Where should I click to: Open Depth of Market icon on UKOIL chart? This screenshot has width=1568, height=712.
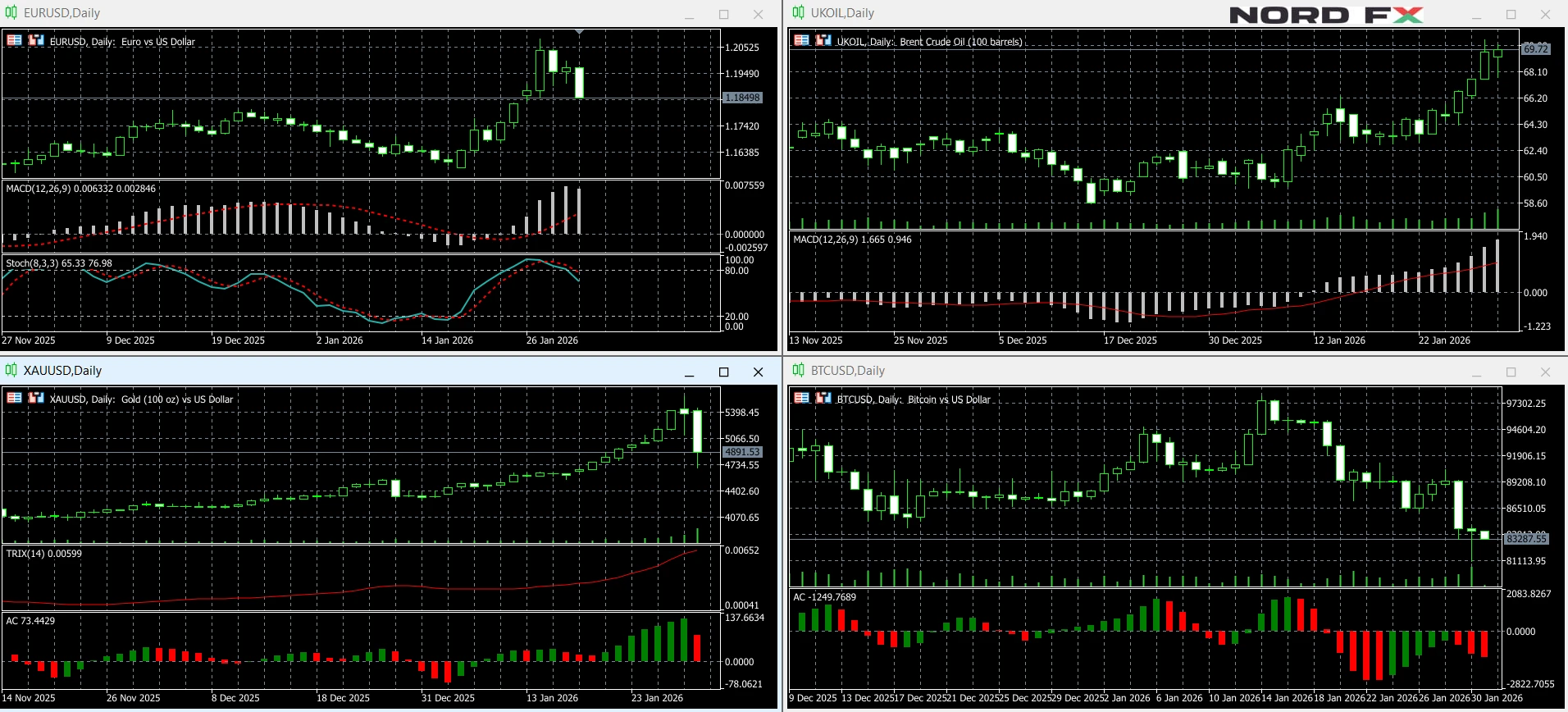pos(823,39)
